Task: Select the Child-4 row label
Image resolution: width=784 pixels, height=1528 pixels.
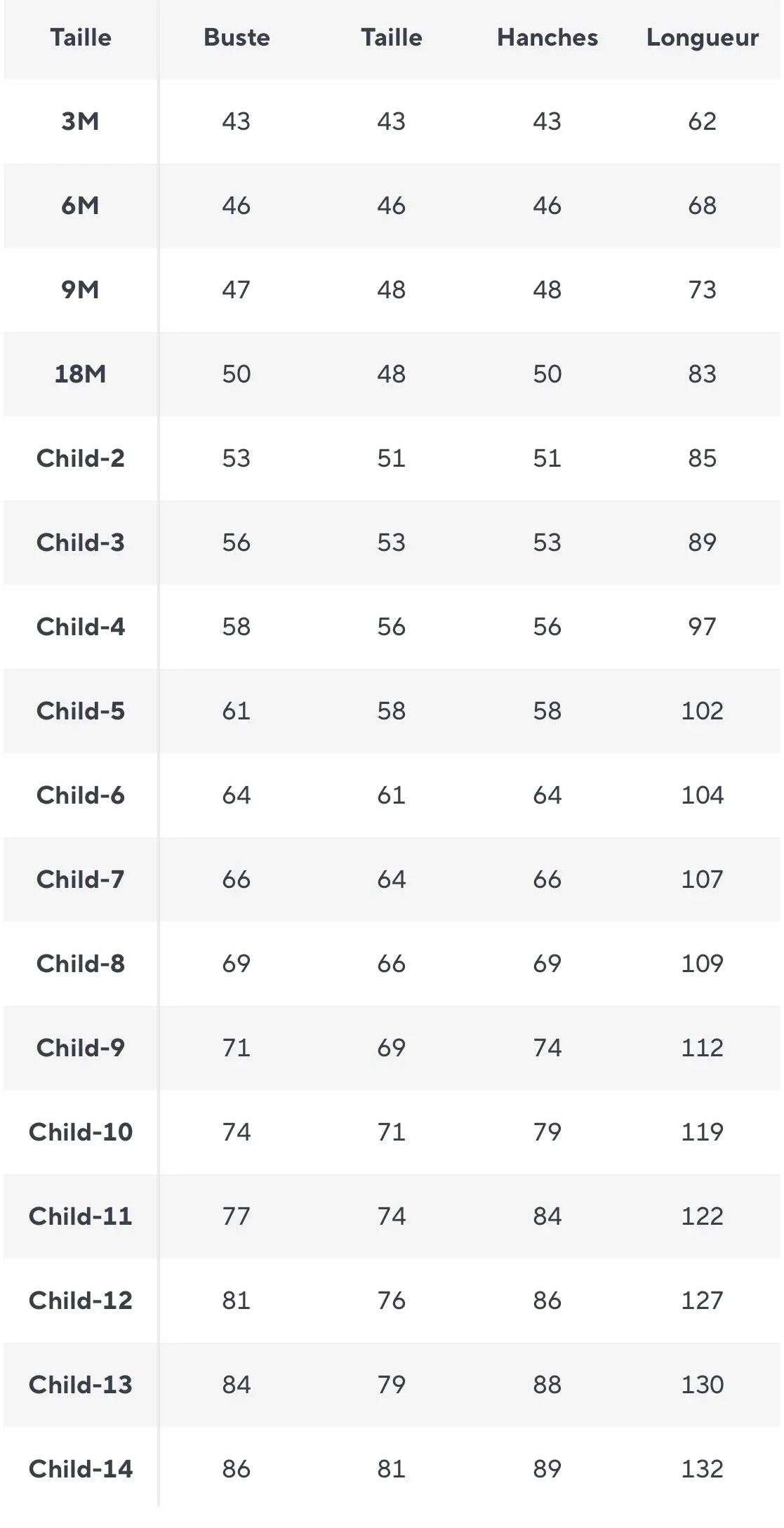Action: coord(80,627)
